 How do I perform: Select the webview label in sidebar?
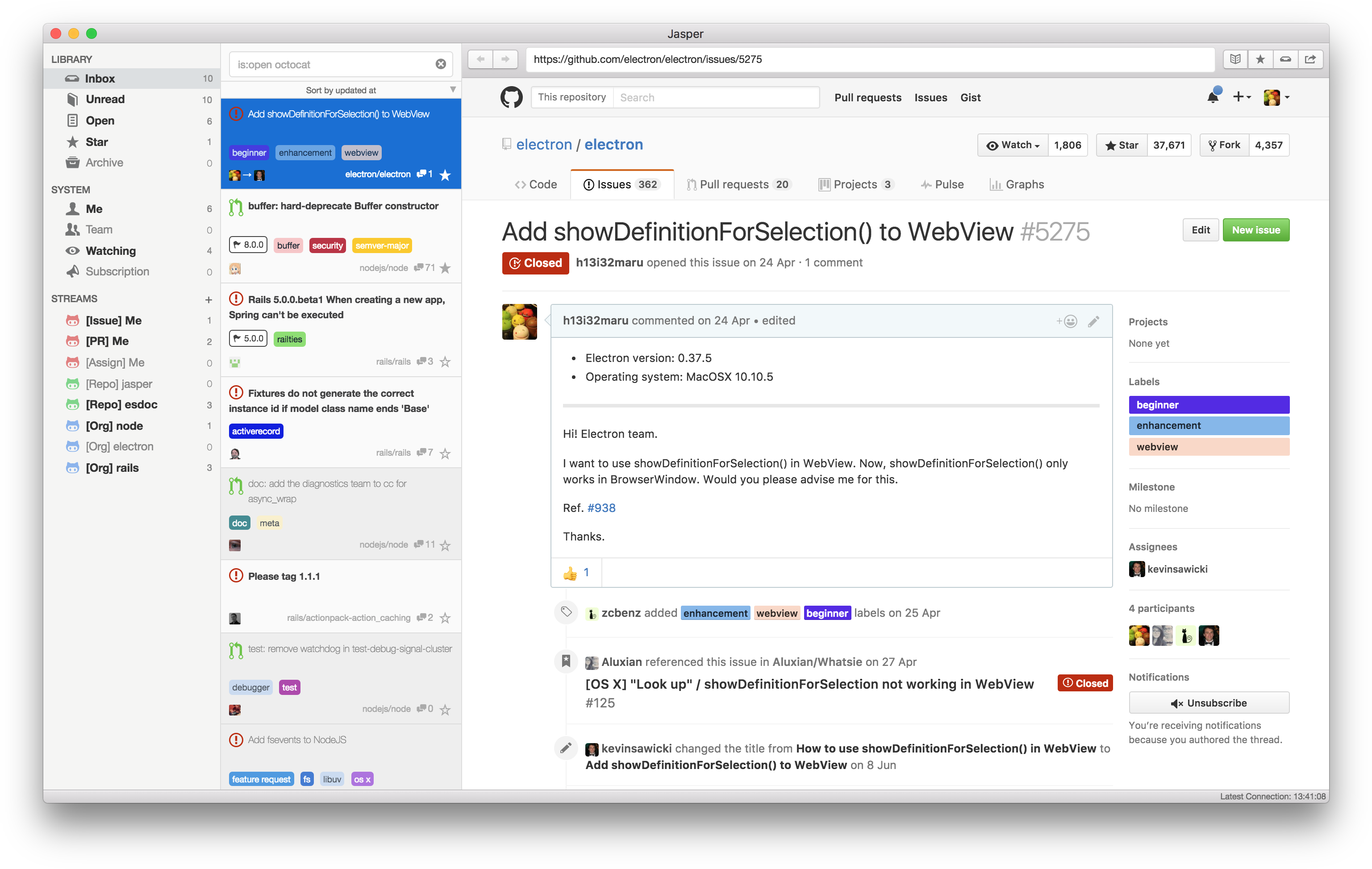[1209, 447]
